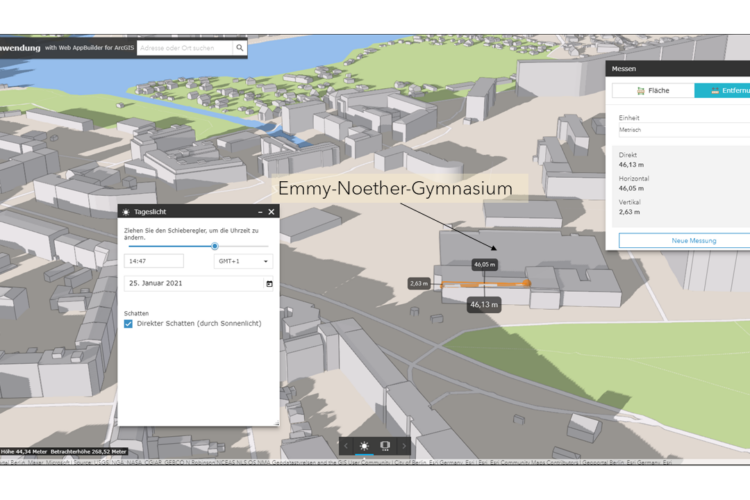Minimize the Tageslicht panel
The width and height of the screenshot is (750, 500).
pyautogui.click(x=260, y=212)
